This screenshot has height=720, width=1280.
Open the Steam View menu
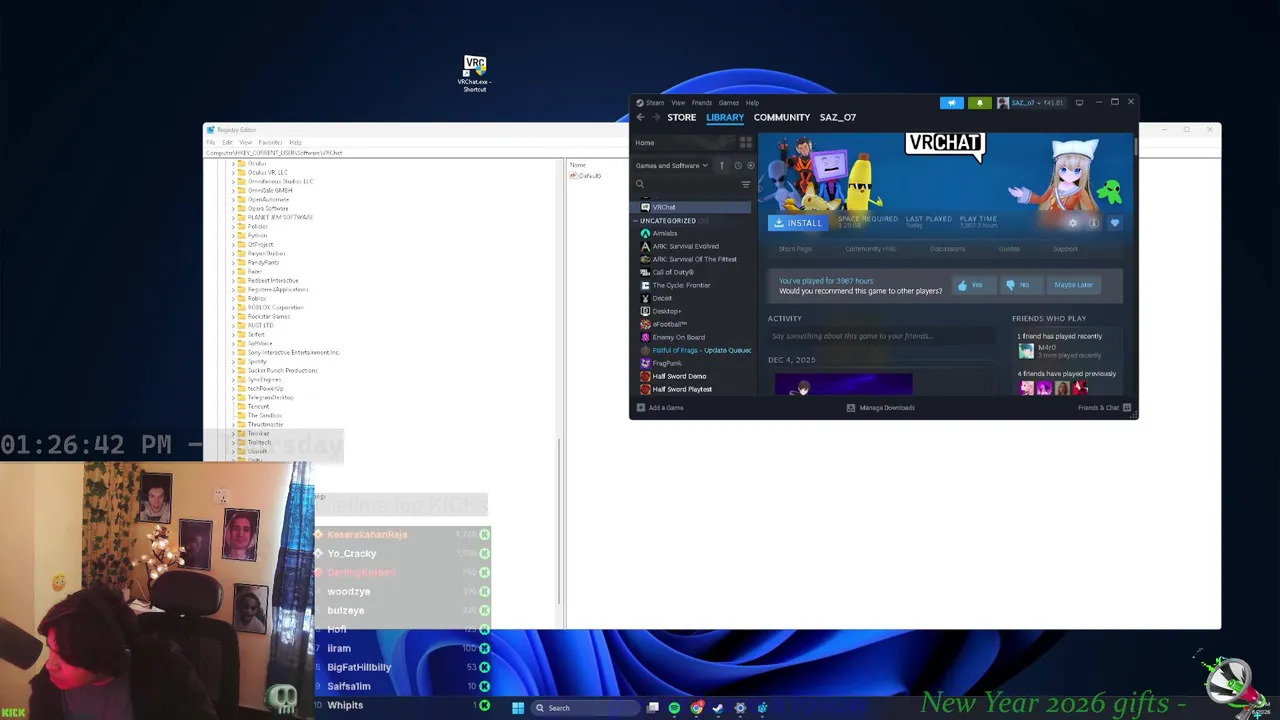pos(678,102)
